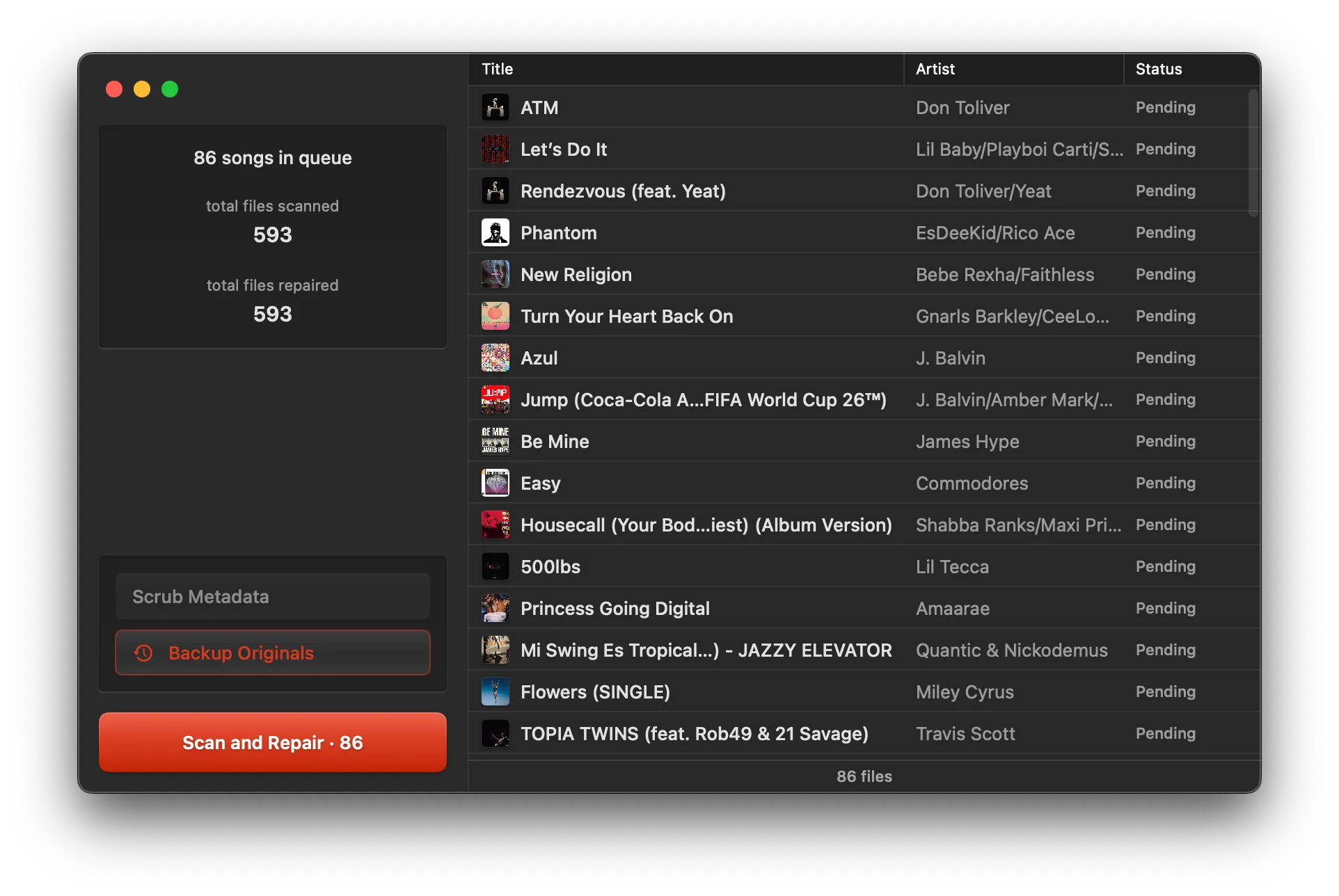Click the Phantom album art icon

pyautogui.click(x=496, y=233)
